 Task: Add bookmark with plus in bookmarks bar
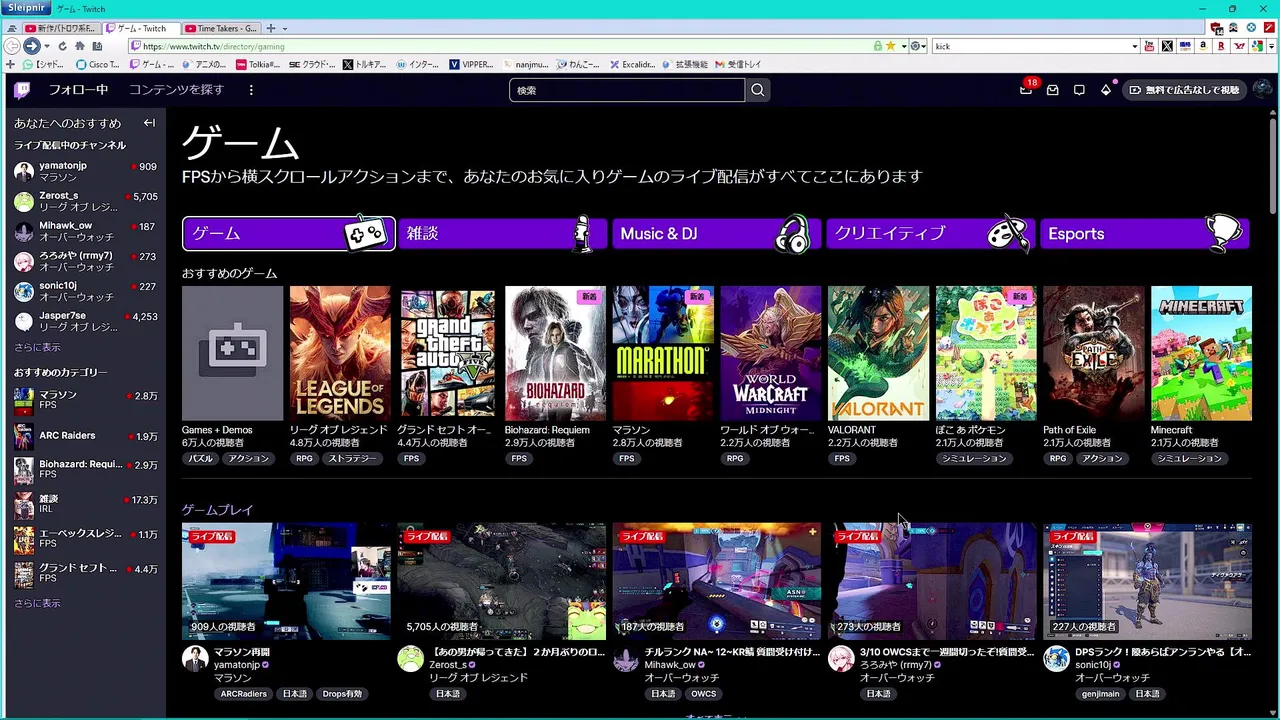pyautogui.click(x=10, y=64)
